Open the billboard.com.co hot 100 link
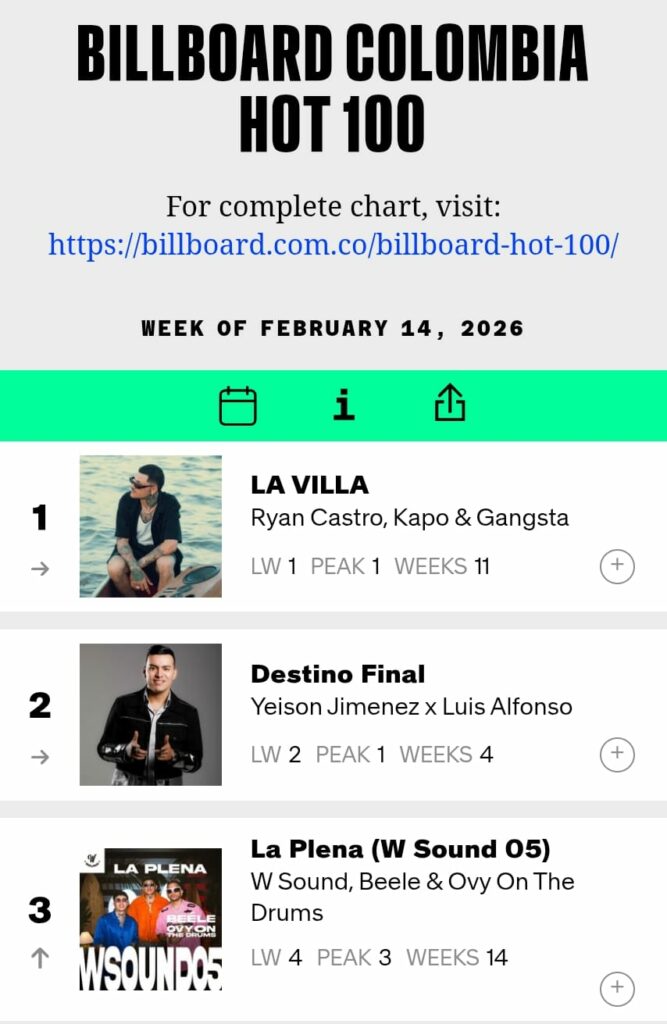 pyautogui.click(x=333, y=244)
